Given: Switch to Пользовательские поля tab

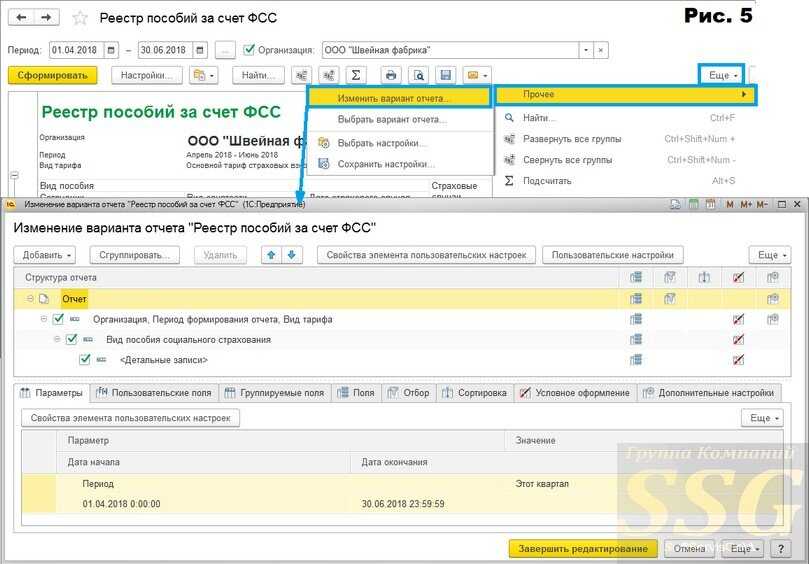Looking at the screenshot, I should [x=154, y=393].
